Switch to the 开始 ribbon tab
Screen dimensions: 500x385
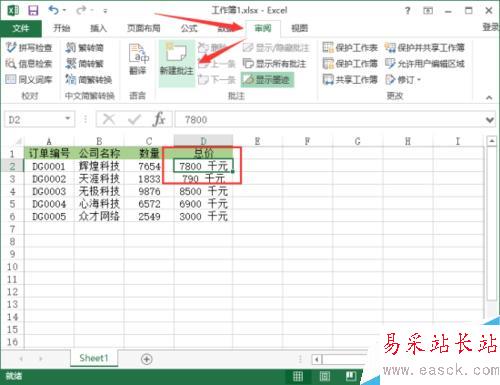(x=62, y=28)
